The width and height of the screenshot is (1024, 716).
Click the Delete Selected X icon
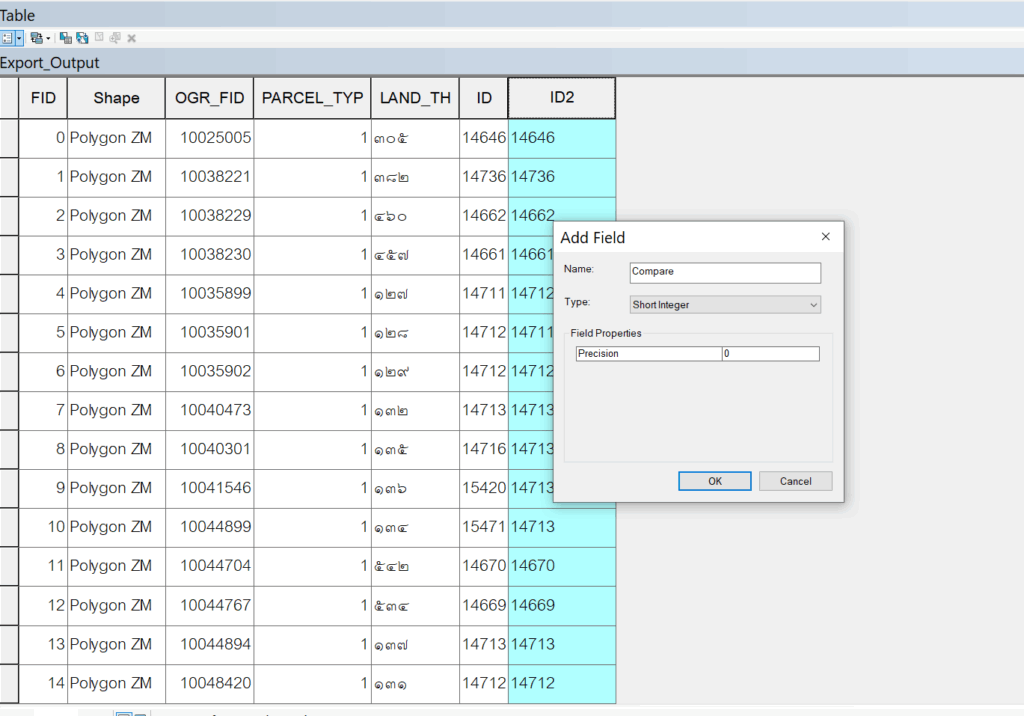pyautogui.click(x=131, y=38)
